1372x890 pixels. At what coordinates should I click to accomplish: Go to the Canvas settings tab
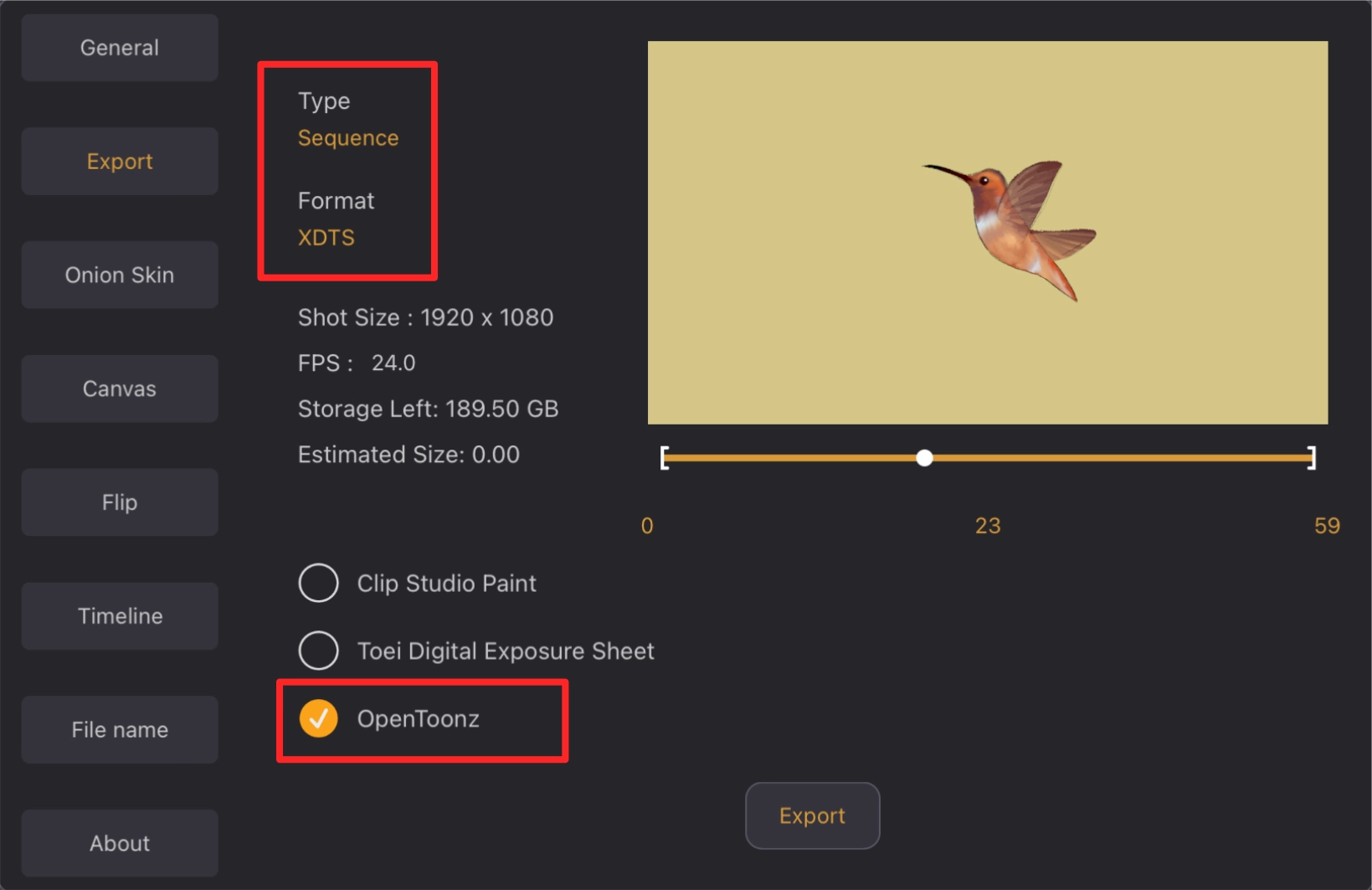point(120,388)
